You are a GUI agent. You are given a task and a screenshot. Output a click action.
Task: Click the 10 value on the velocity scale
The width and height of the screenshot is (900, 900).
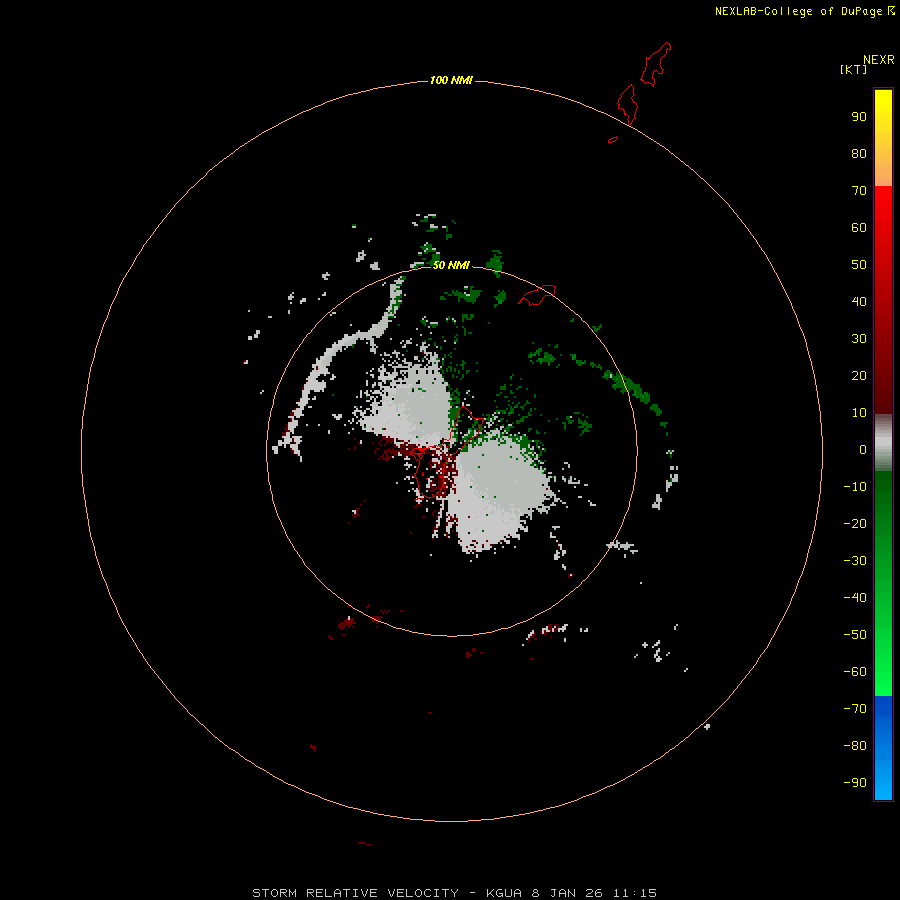click(x=859, y=413)
